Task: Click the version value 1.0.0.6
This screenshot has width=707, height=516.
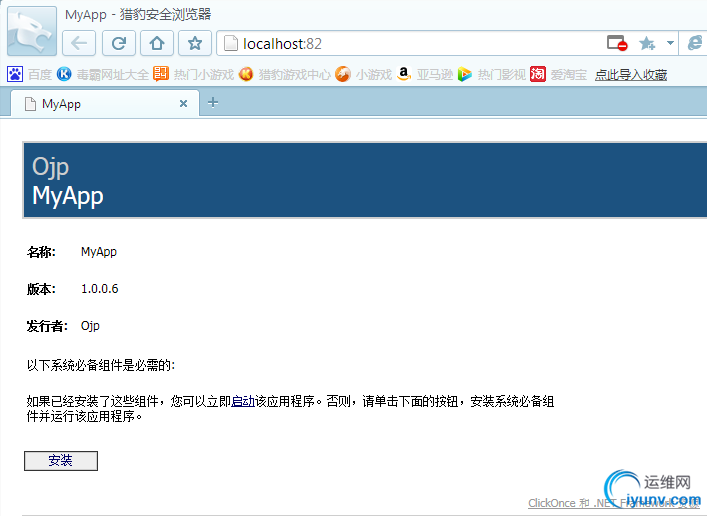Action: click(100, 289)
